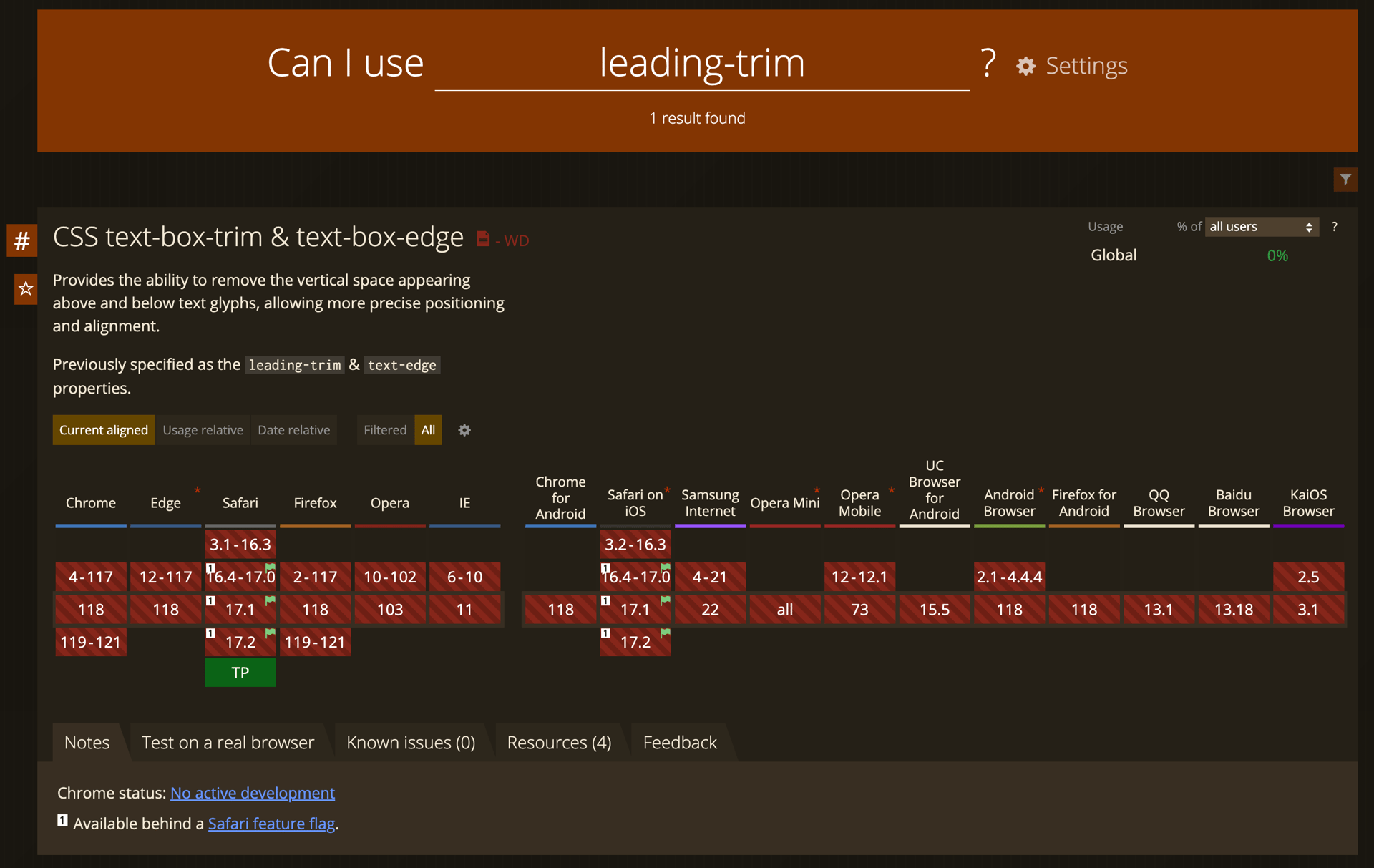Toggle the Filtered browsers option
Image resolution: width=1374 pixels, height=868 pixels.
[x=385, y=430]
